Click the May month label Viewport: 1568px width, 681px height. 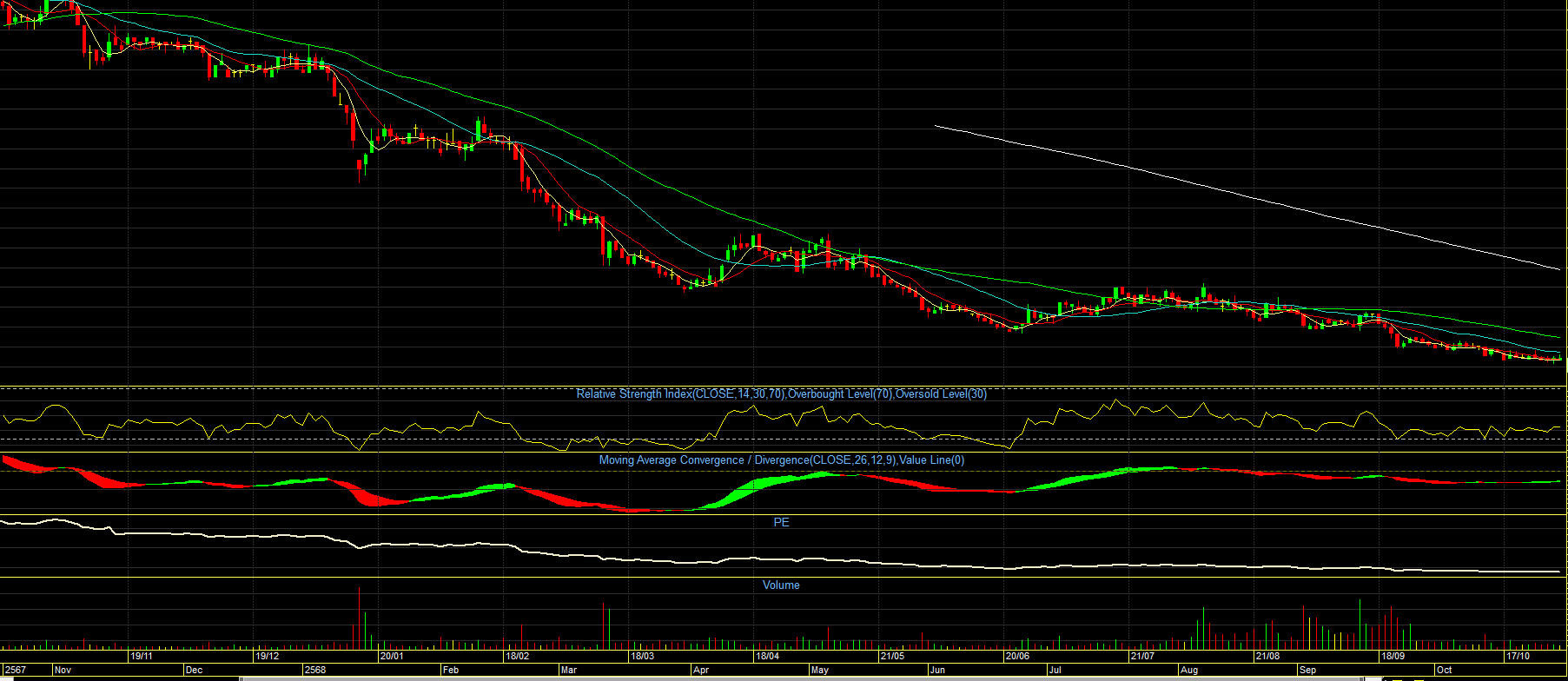click(x=820, y=671)
